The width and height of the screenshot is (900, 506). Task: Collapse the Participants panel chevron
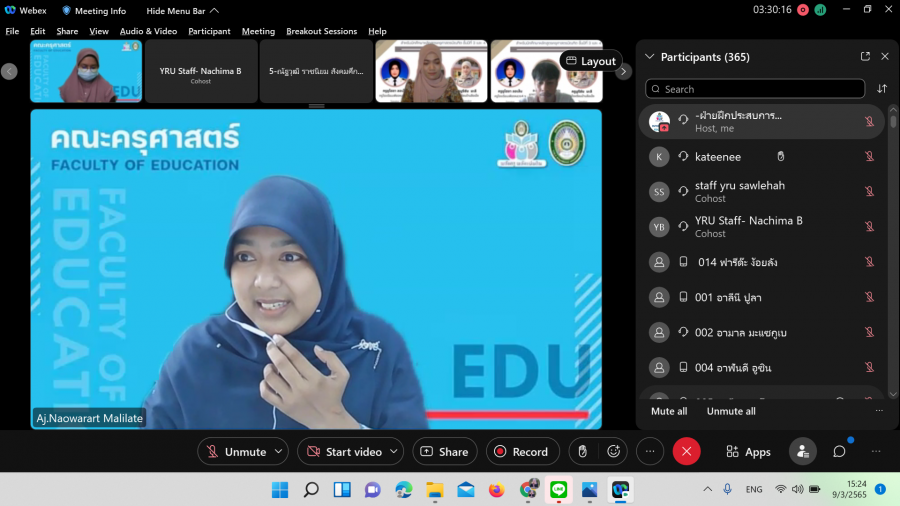[649, 57]
